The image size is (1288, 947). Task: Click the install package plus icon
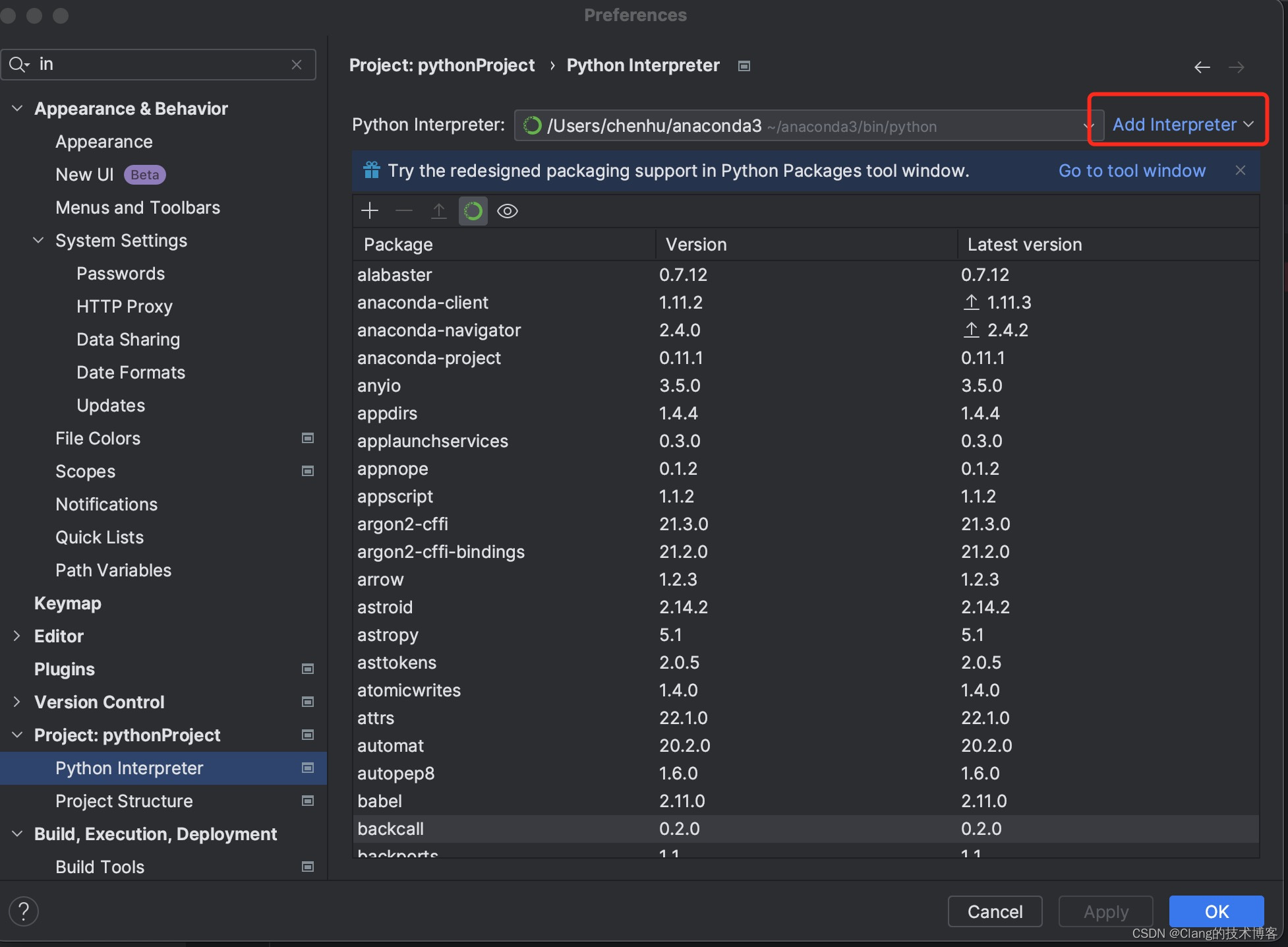pyautogui.click(x=370, y=211)
